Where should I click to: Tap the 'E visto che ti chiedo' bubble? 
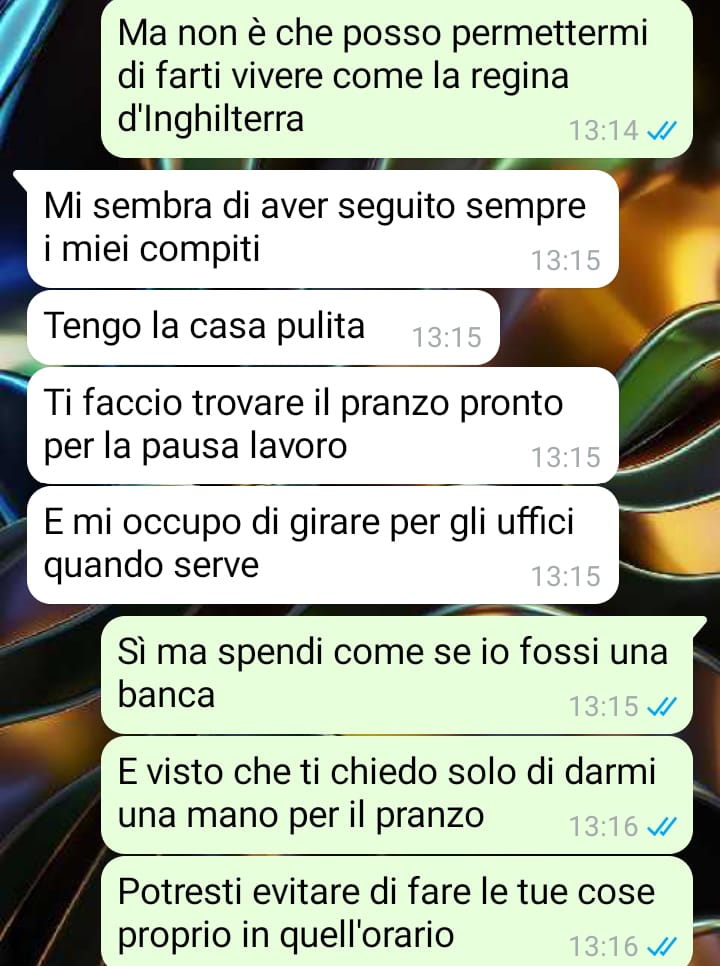397,795
